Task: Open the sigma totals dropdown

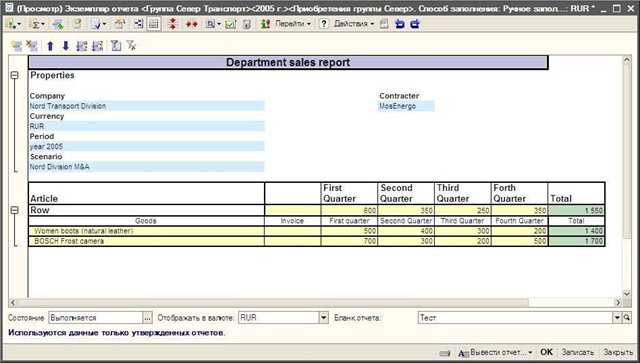Action: point(38,24)
